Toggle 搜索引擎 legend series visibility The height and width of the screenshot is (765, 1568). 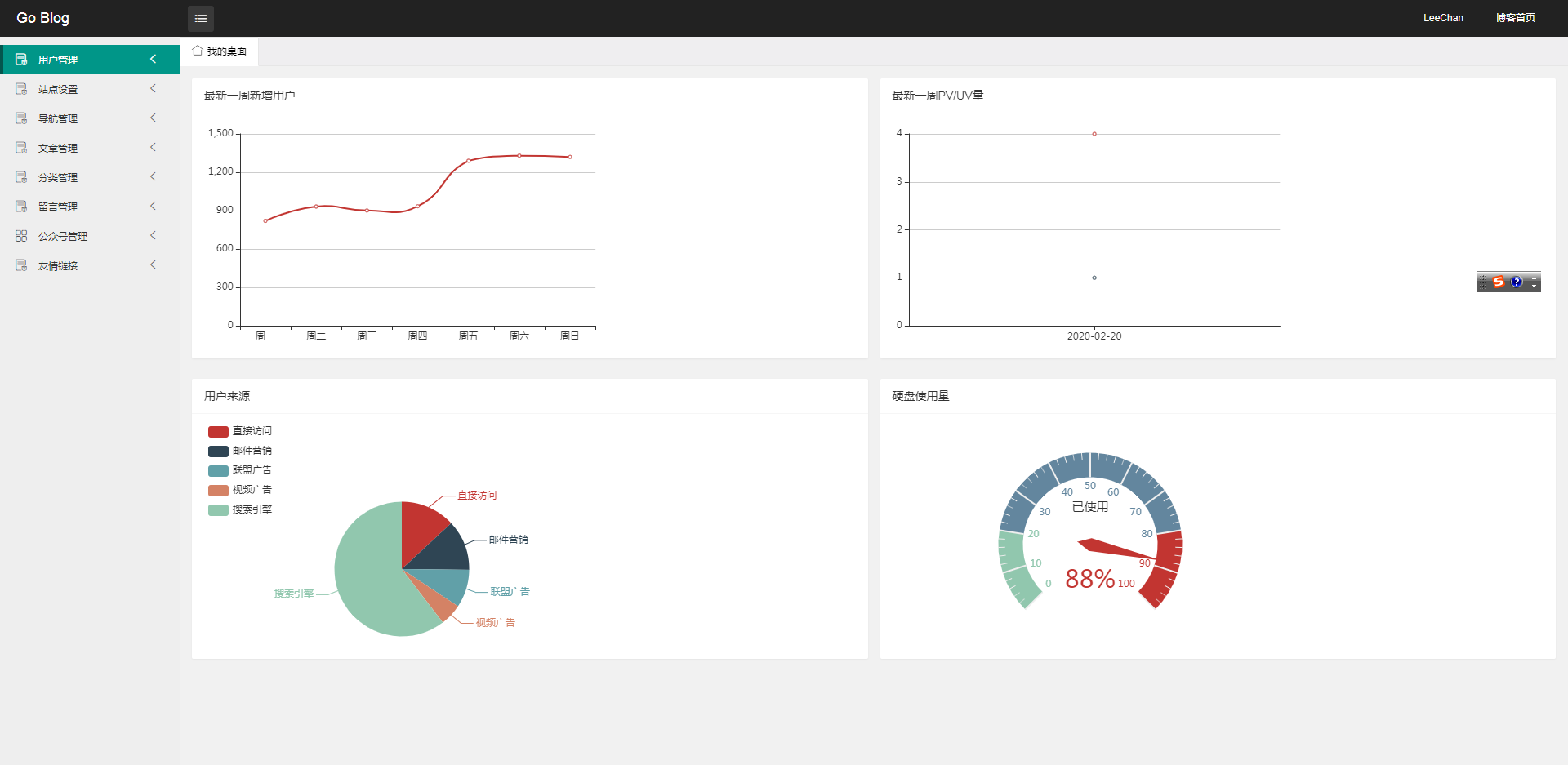[x=240, y=509]
